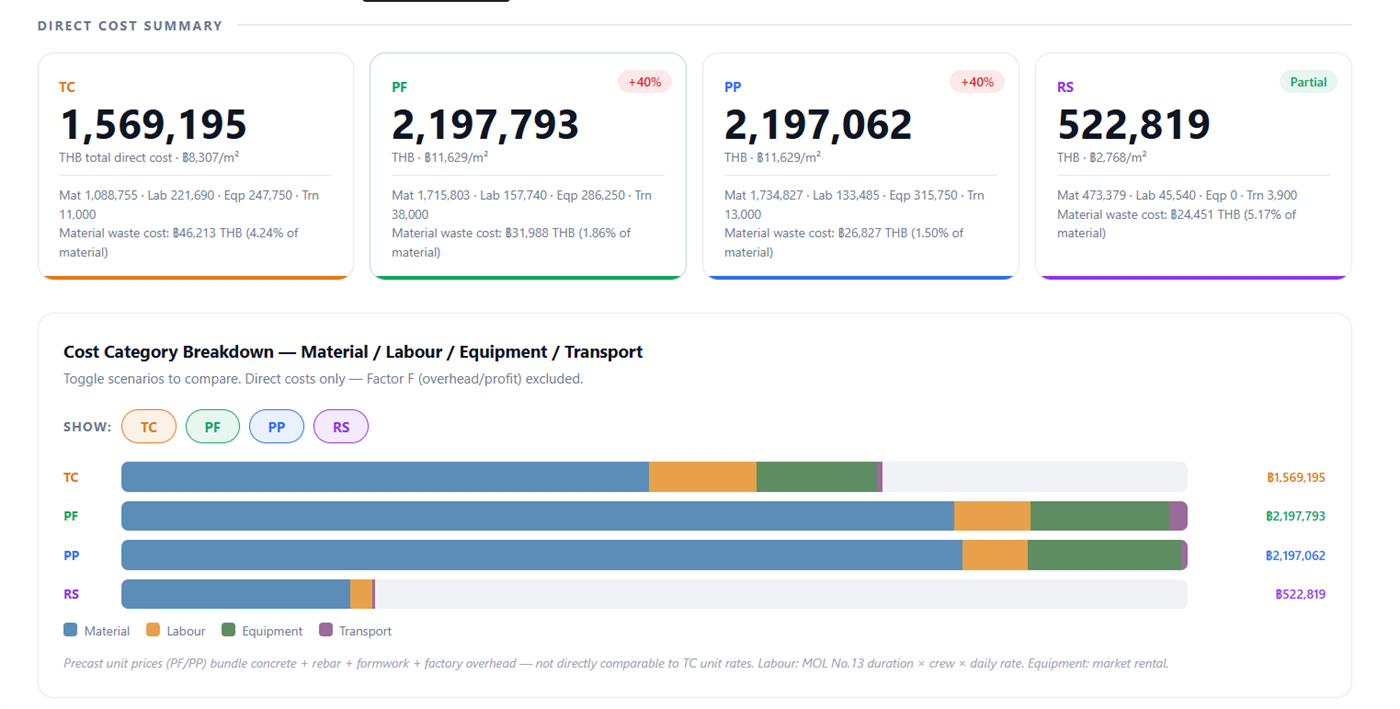The image size is (1400, 709).
Task: Toggle the PP scenario pill
Action: pos(277,426)
